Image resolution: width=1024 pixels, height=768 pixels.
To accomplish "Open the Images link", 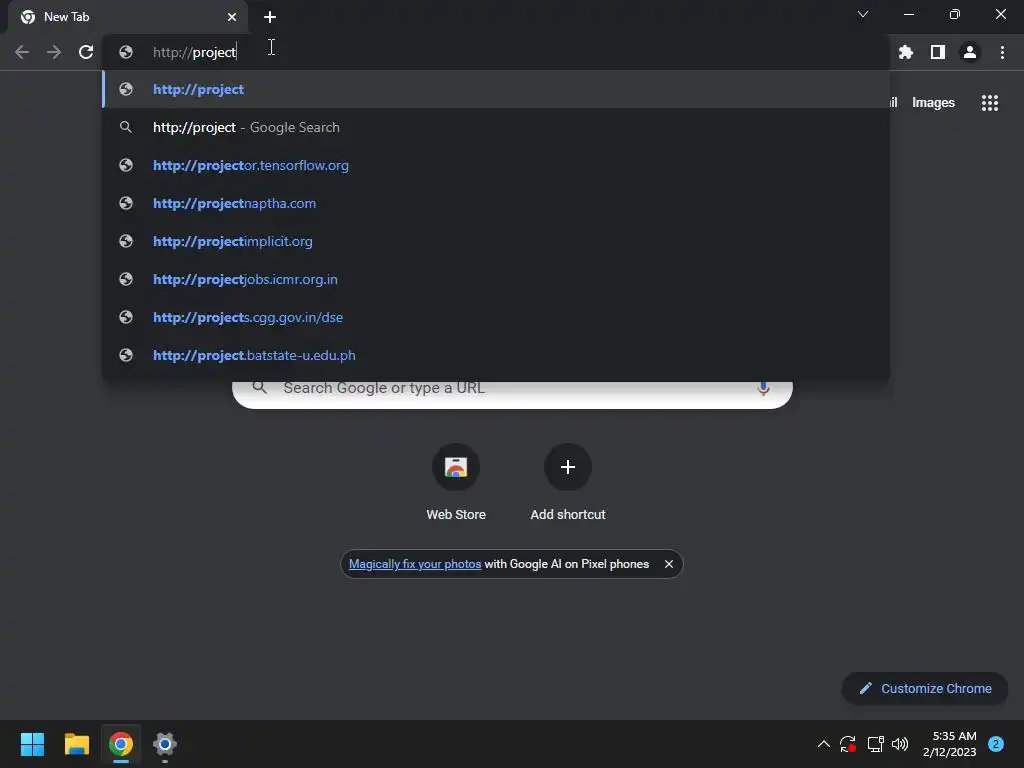I will point(933,103).
